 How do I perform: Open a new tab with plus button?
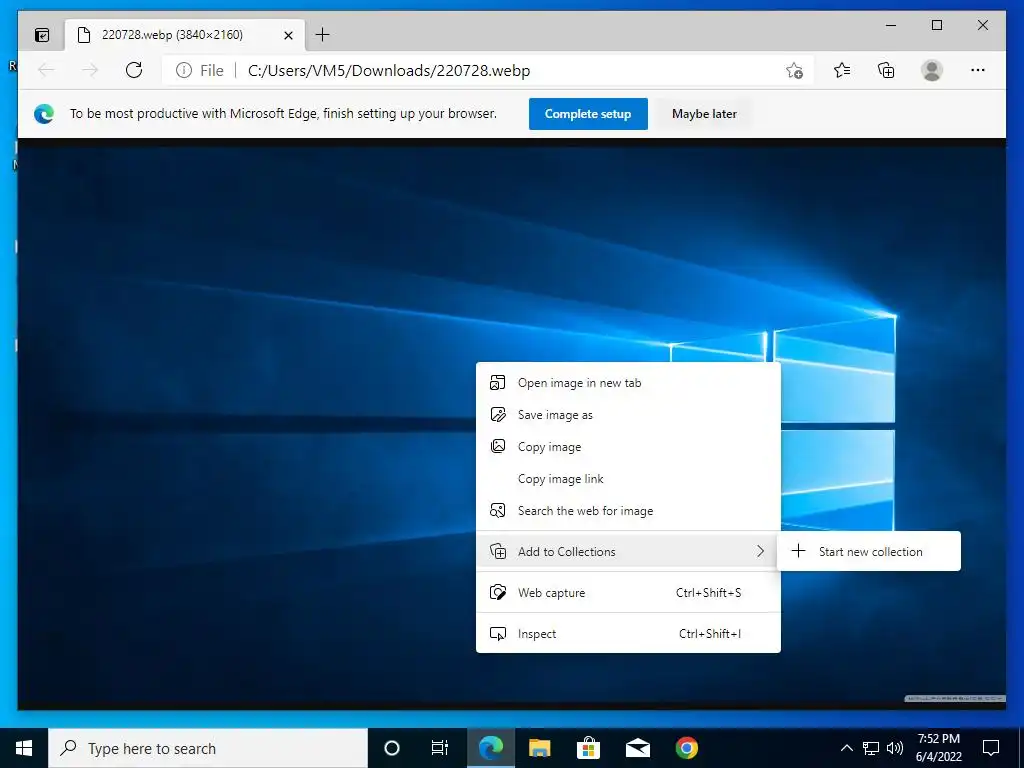point(322,35)
